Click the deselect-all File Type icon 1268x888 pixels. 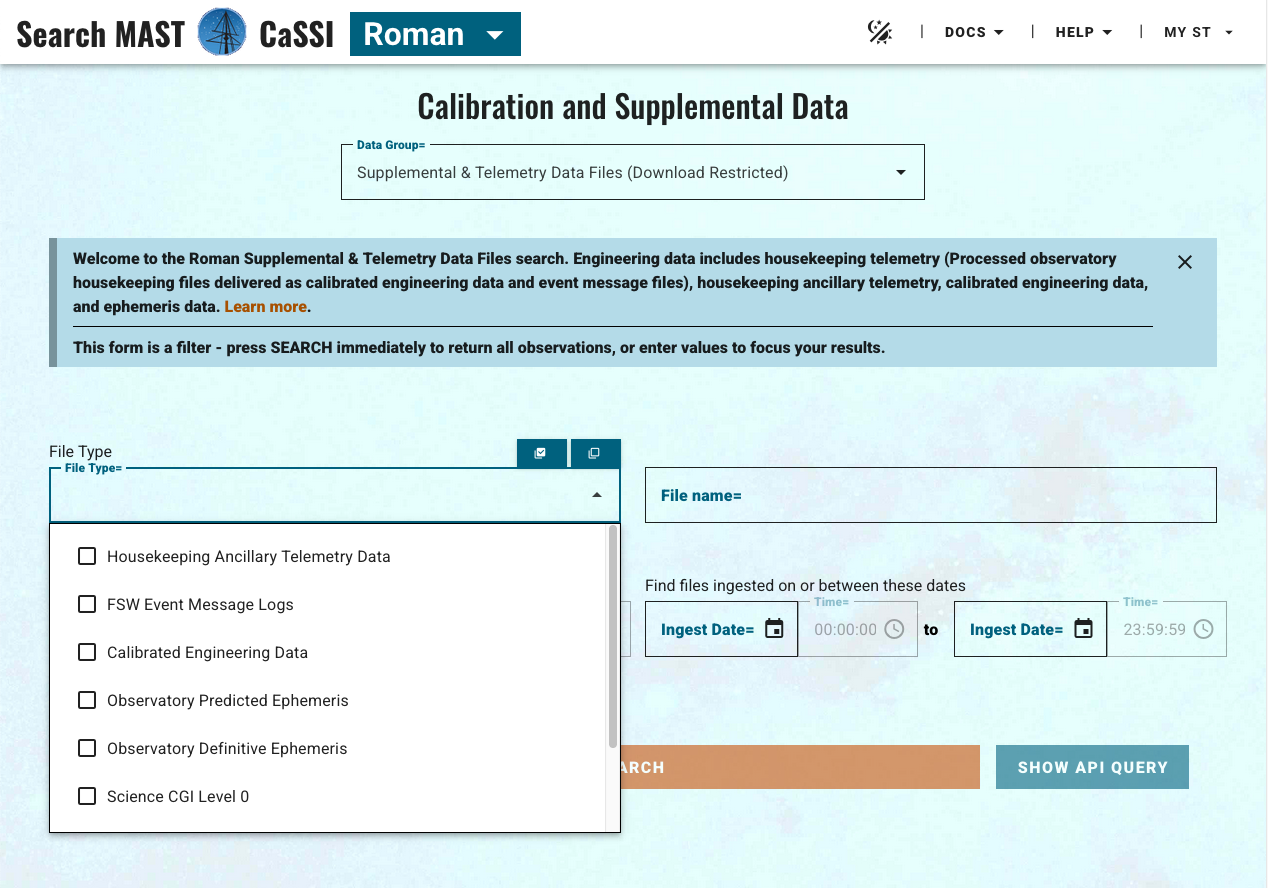[x=595, y=453]
